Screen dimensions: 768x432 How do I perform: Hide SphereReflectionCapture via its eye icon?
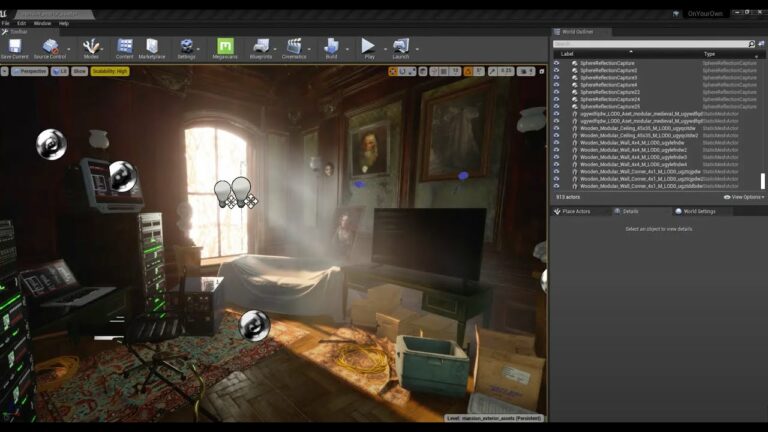pyautogui.click(x=556, y=63)
